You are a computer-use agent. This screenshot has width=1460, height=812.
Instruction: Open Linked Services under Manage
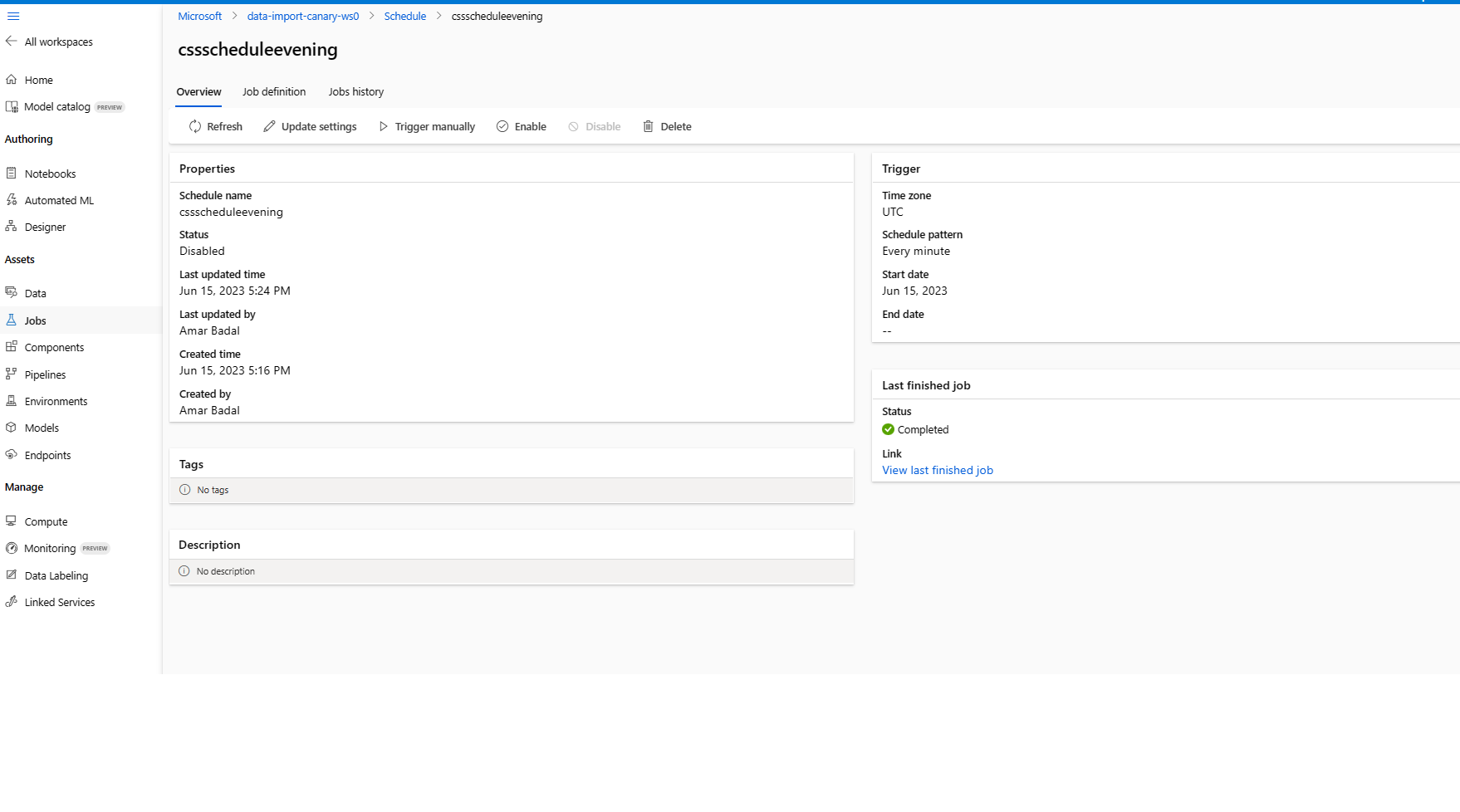(59, 601)
